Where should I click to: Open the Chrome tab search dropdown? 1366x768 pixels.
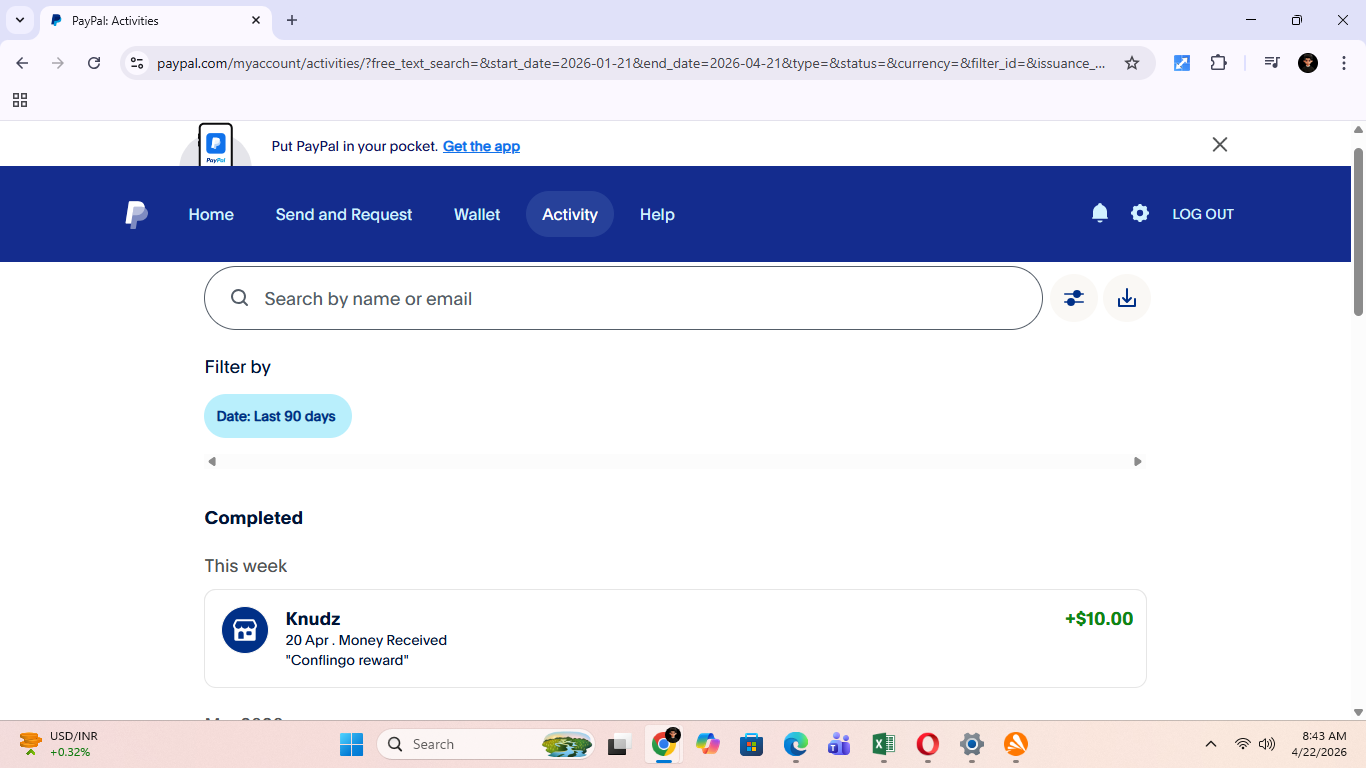[x=19, y=20]
